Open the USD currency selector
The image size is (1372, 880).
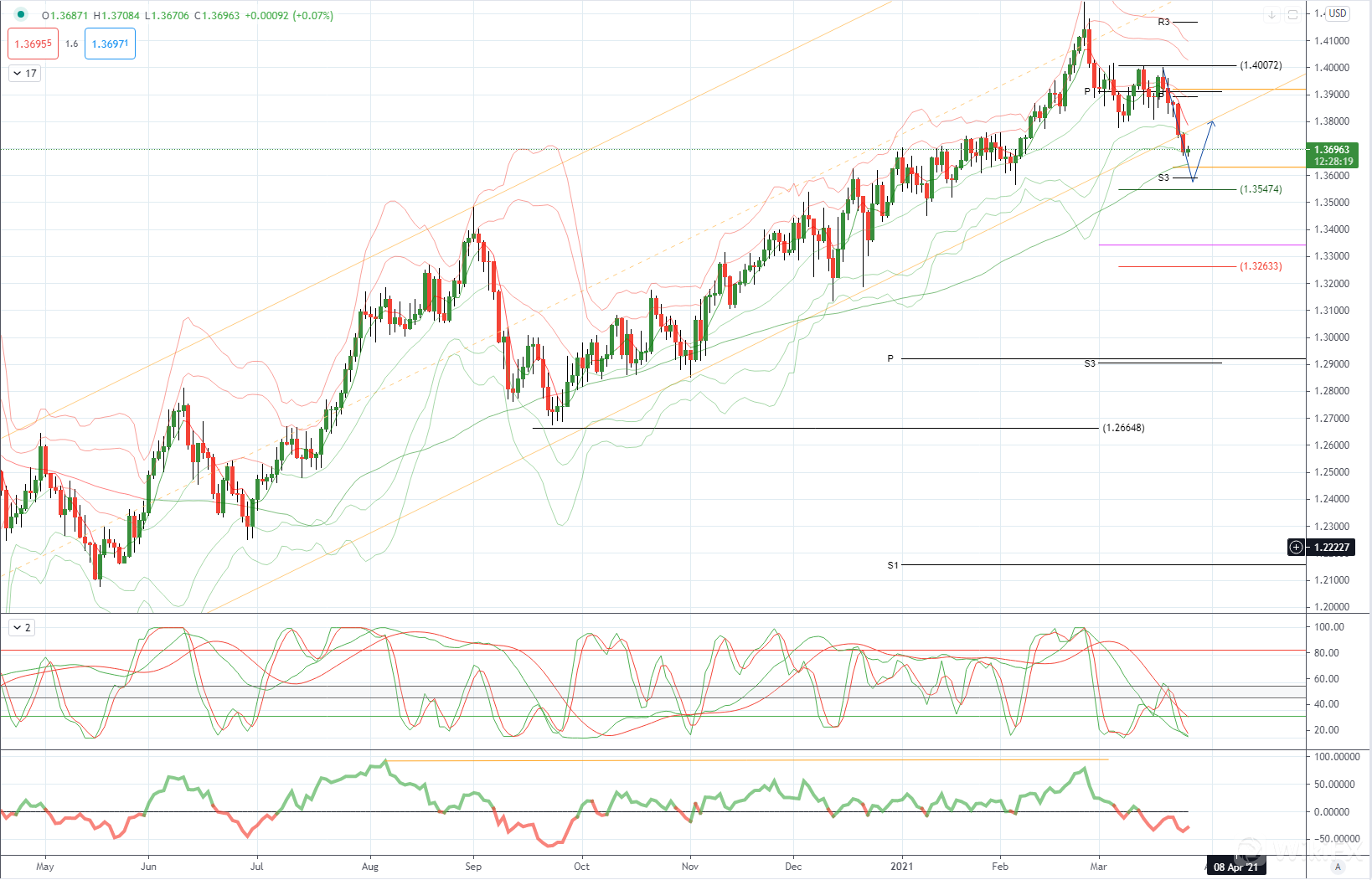coord(1338,13)
